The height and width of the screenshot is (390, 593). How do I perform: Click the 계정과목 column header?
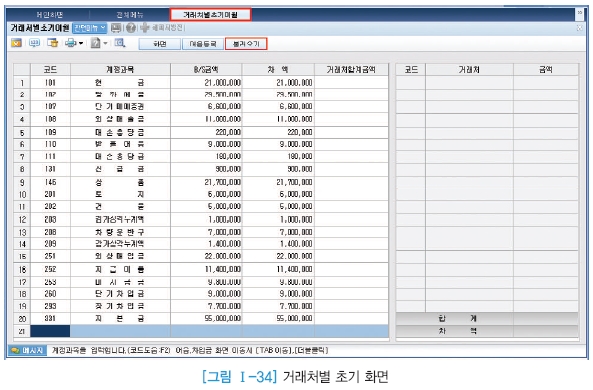(120, 70)
